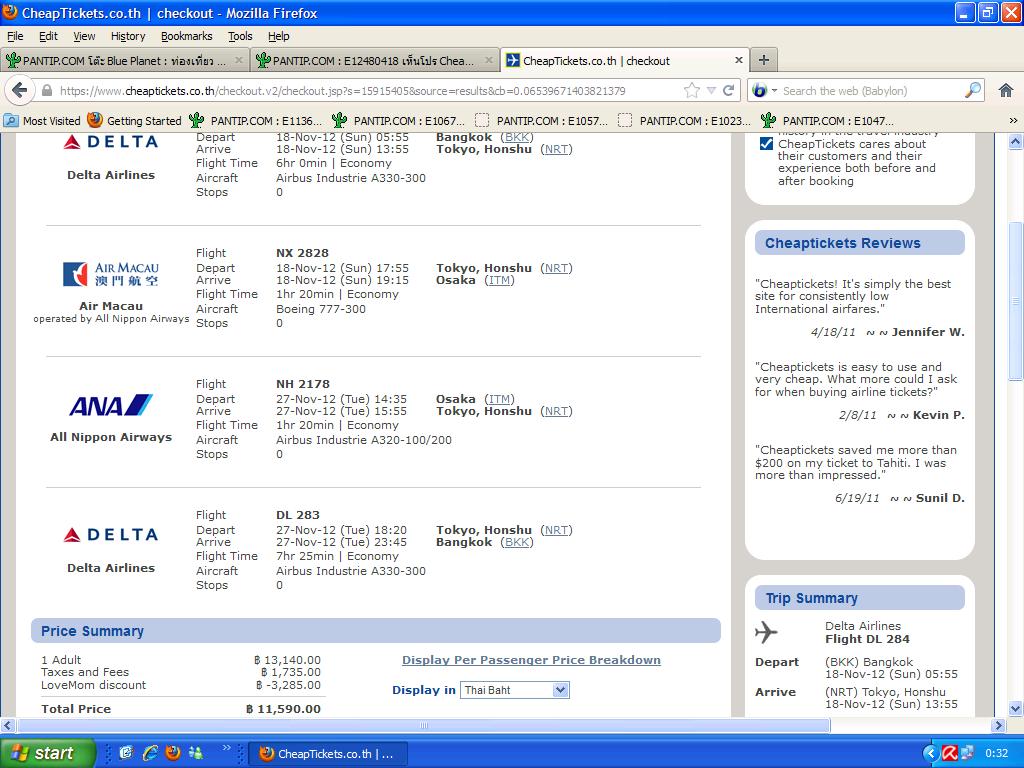Switch to the PANTIP Blue Planet tab
This screenshot has height=768, width=1024.
pos(125,61)
